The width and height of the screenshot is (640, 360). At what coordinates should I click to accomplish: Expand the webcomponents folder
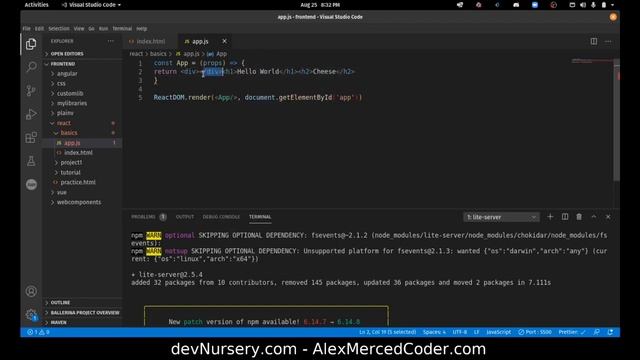[82, 202]
